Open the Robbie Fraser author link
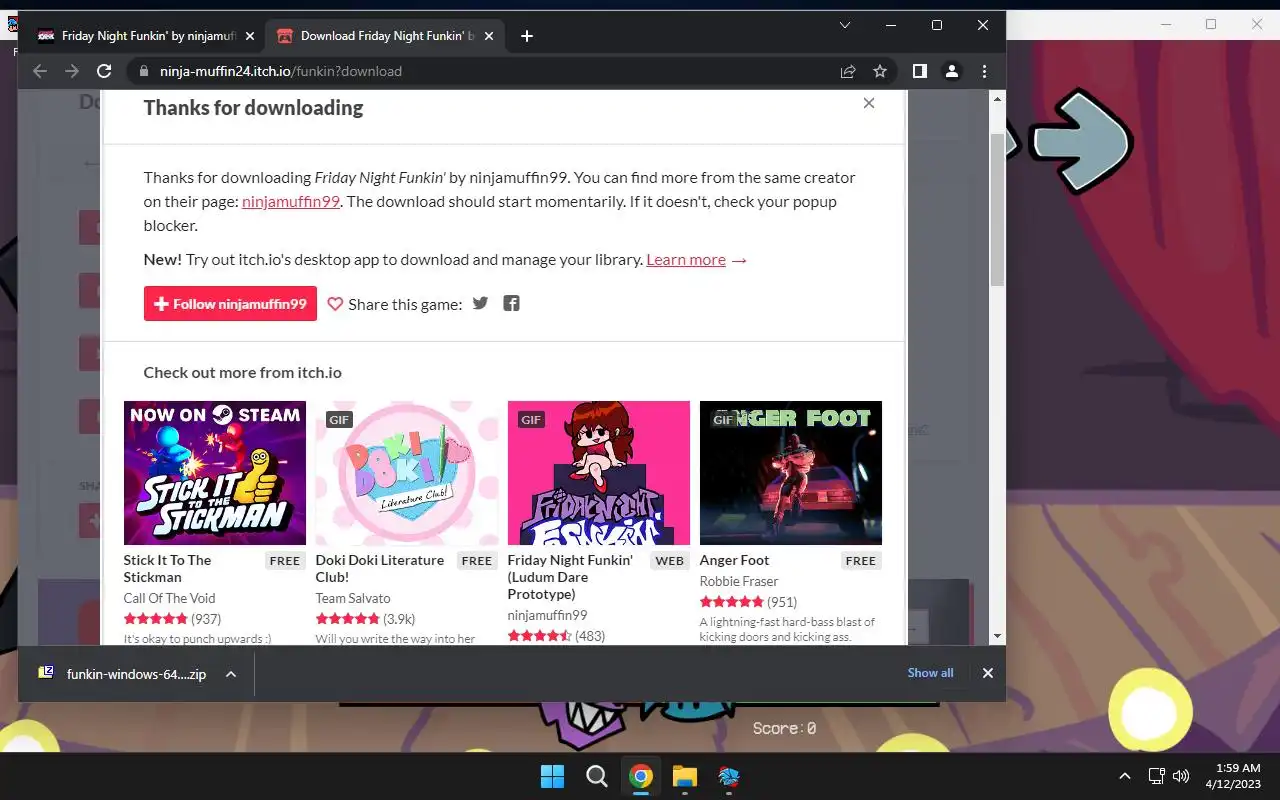This screenshot has height=800, width=1280. [739, 581]
